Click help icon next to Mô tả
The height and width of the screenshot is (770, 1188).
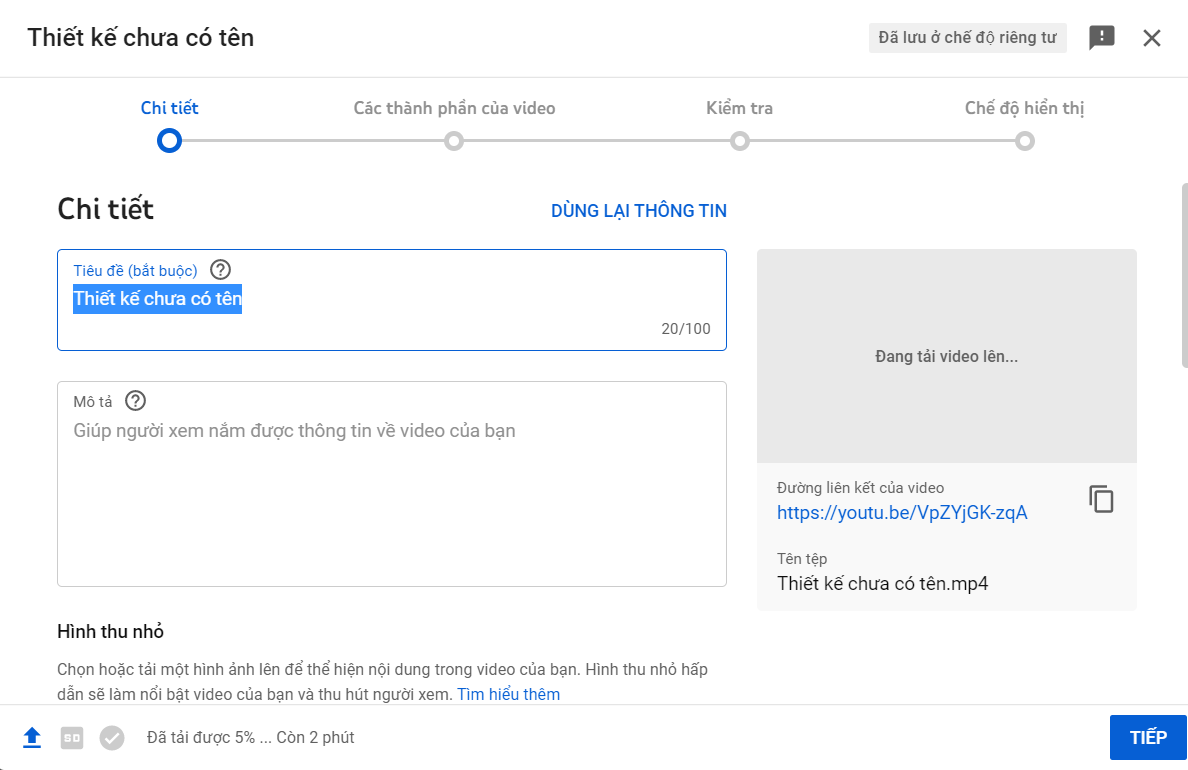[x=135, y=401]
